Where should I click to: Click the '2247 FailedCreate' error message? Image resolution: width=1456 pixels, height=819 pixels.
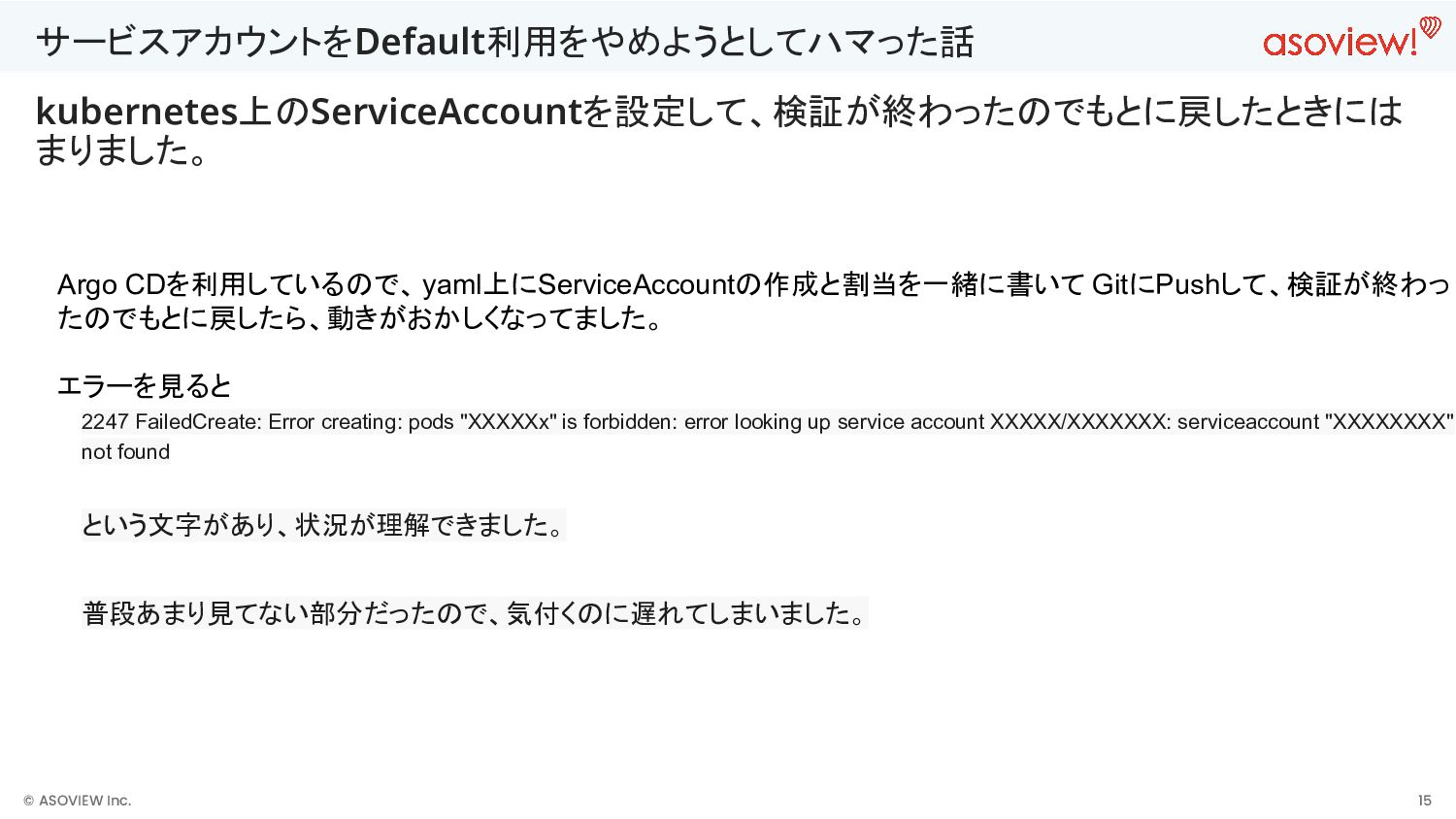(767, 437)
